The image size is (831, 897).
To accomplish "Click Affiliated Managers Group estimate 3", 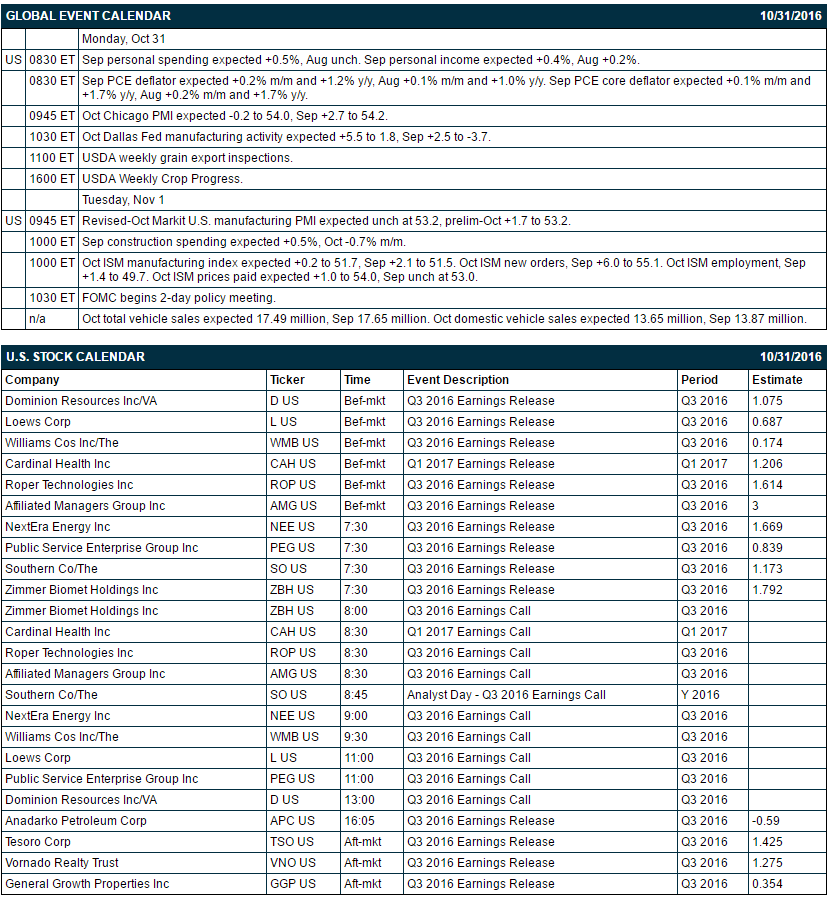I will point(756,506).
